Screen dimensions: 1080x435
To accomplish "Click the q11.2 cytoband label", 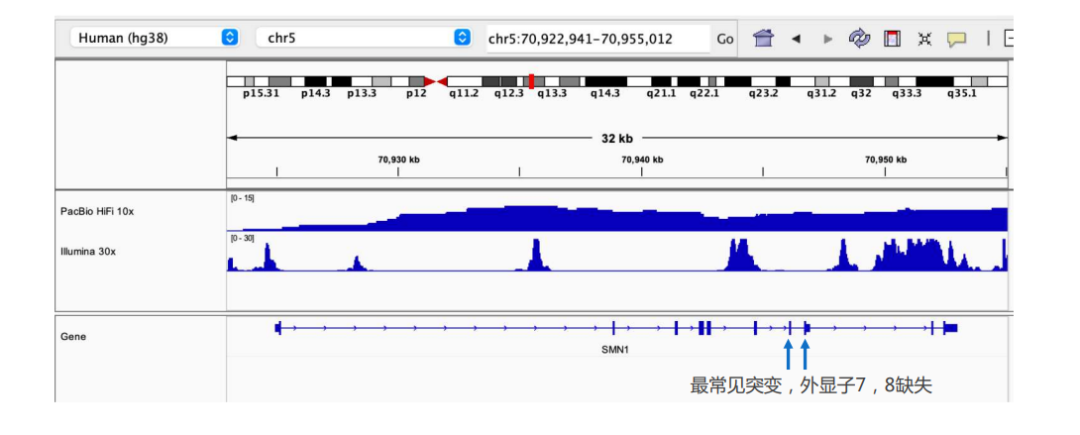I will pyautogui.click(x=464, y=94).
